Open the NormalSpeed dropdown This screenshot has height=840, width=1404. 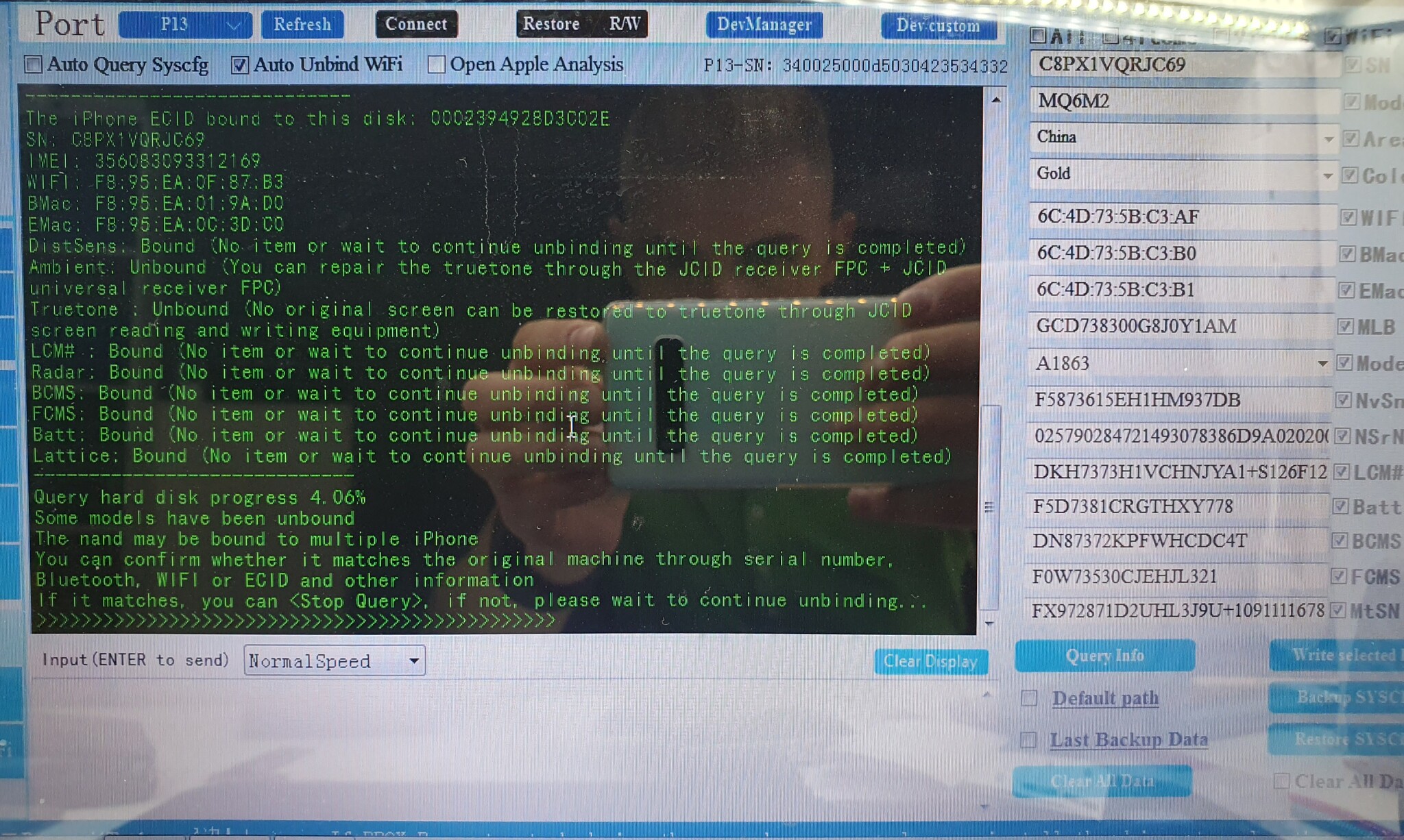pyautogui.click(x=335, y=661)
